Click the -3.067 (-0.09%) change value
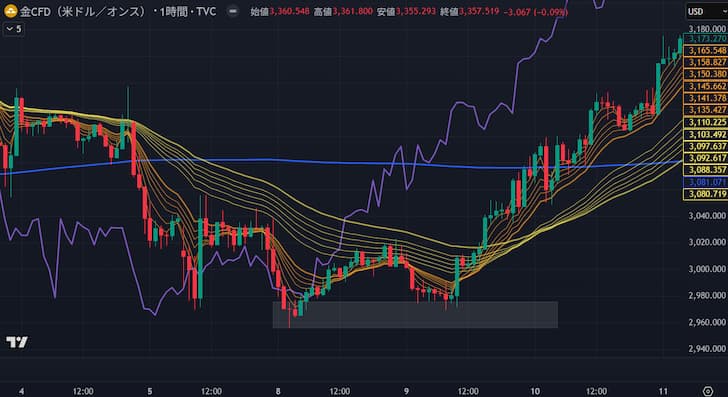Viewport: 728px width, 397px height. pyautogui.click(x=535, y=12)
